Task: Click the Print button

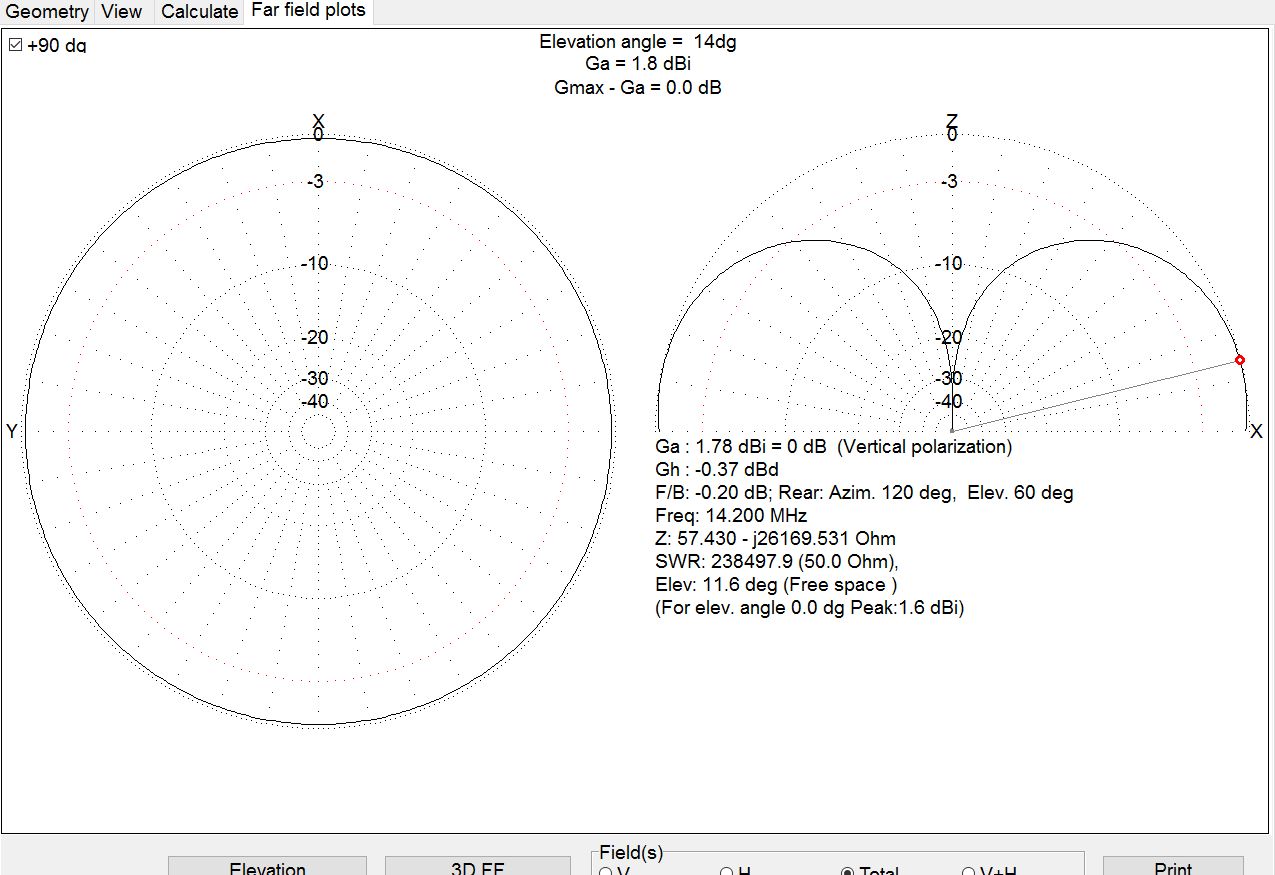Action: (1172, 867)
